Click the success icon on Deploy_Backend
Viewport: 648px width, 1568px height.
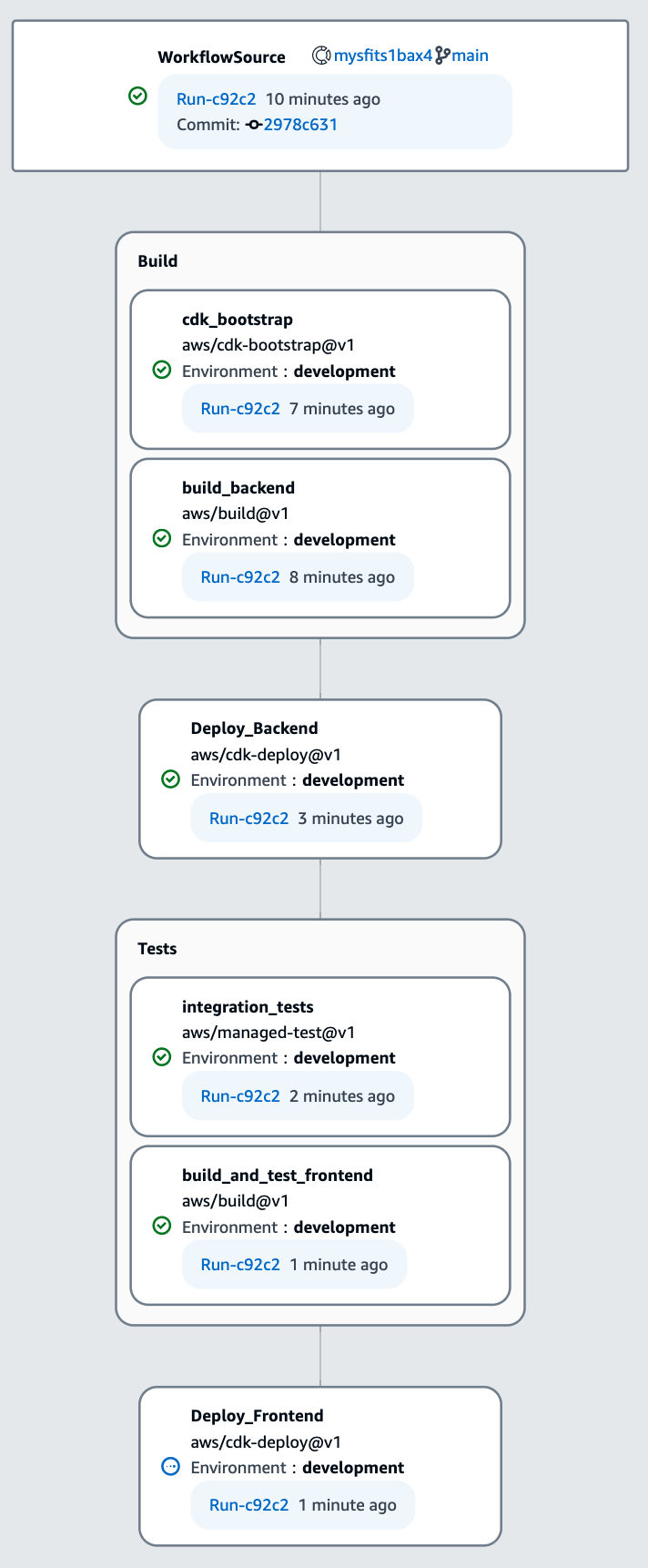169,779
